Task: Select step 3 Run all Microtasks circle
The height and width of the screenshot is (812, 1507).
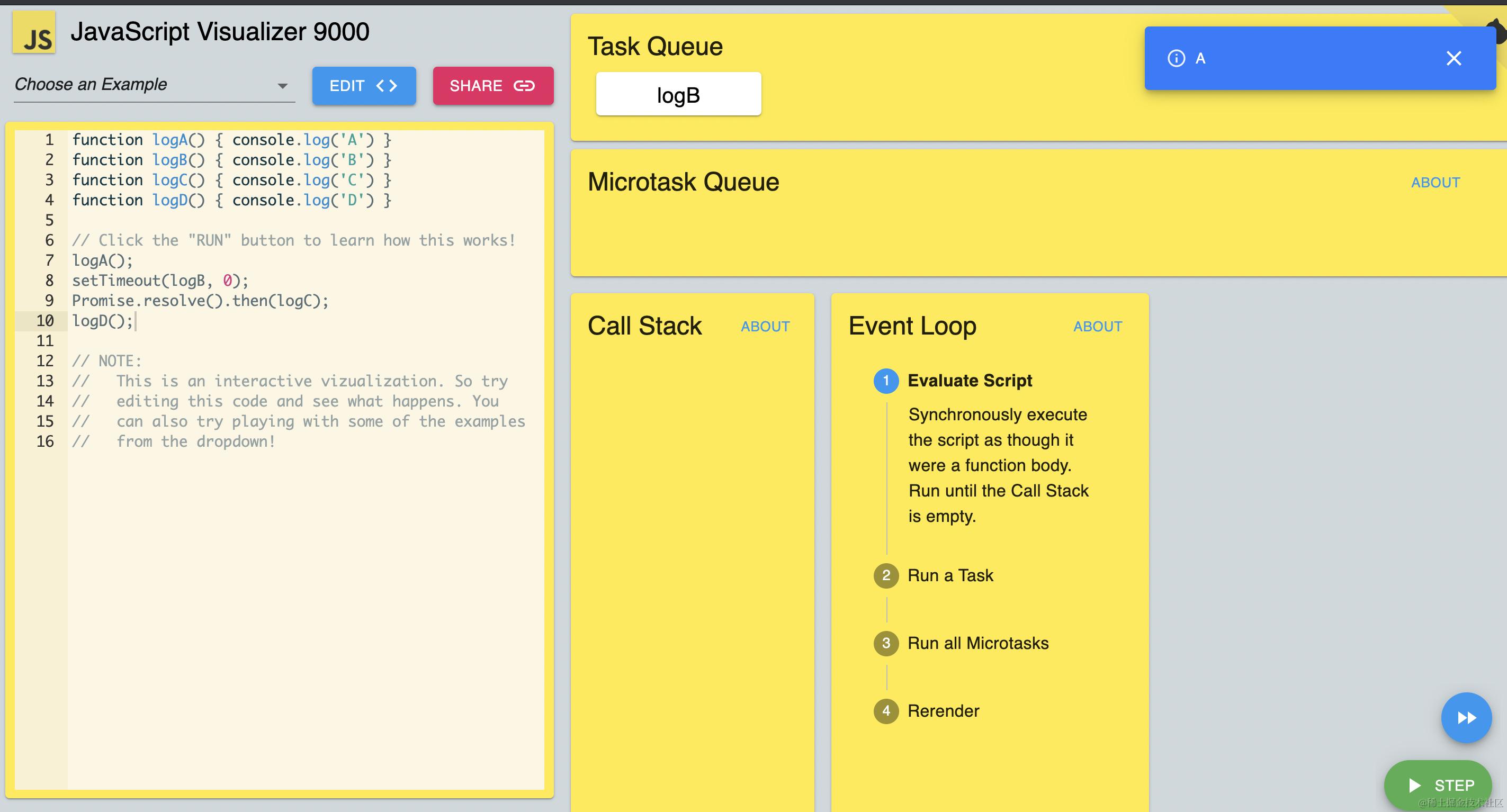Action: [886, 644]
